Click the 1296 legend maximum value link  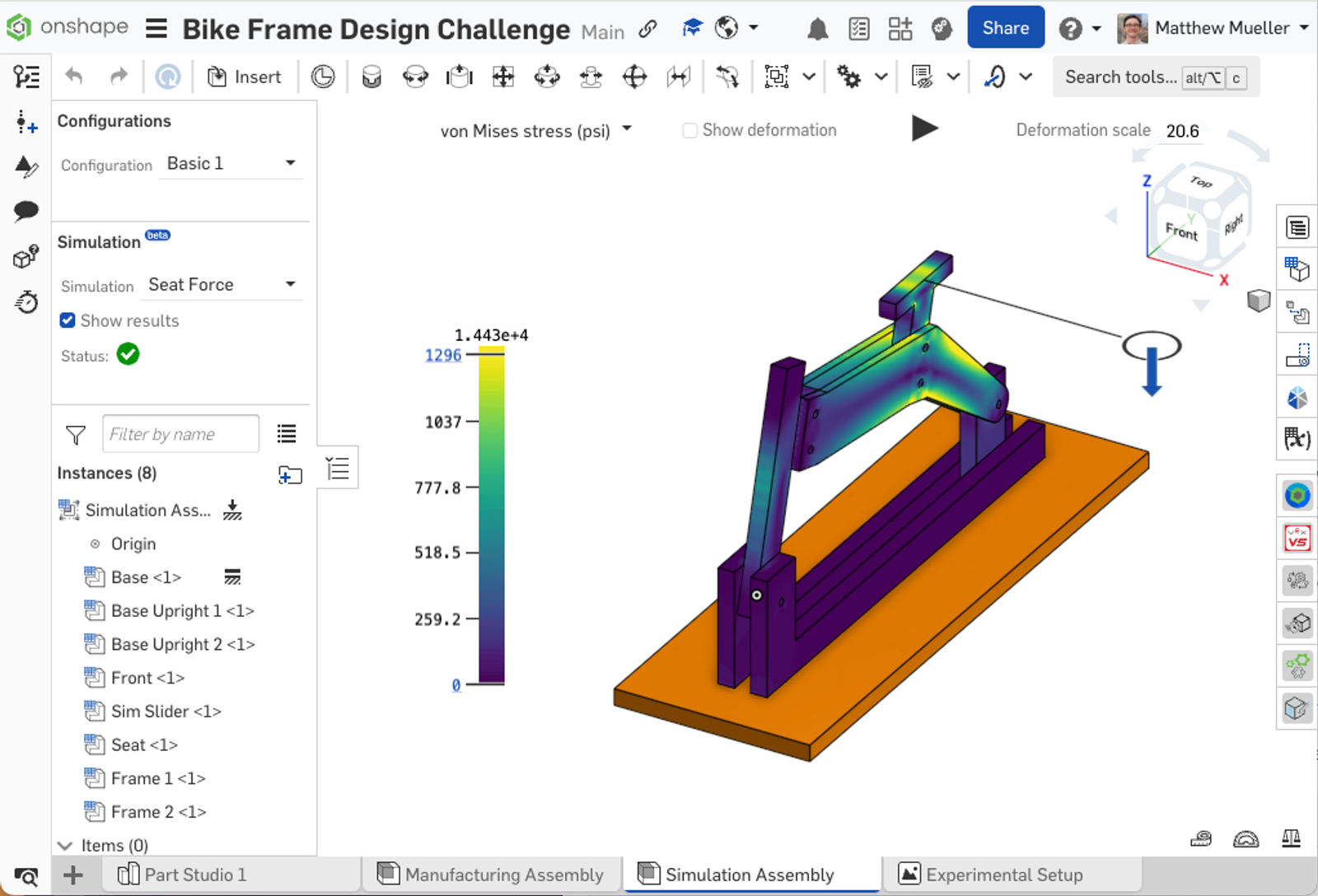442,355
